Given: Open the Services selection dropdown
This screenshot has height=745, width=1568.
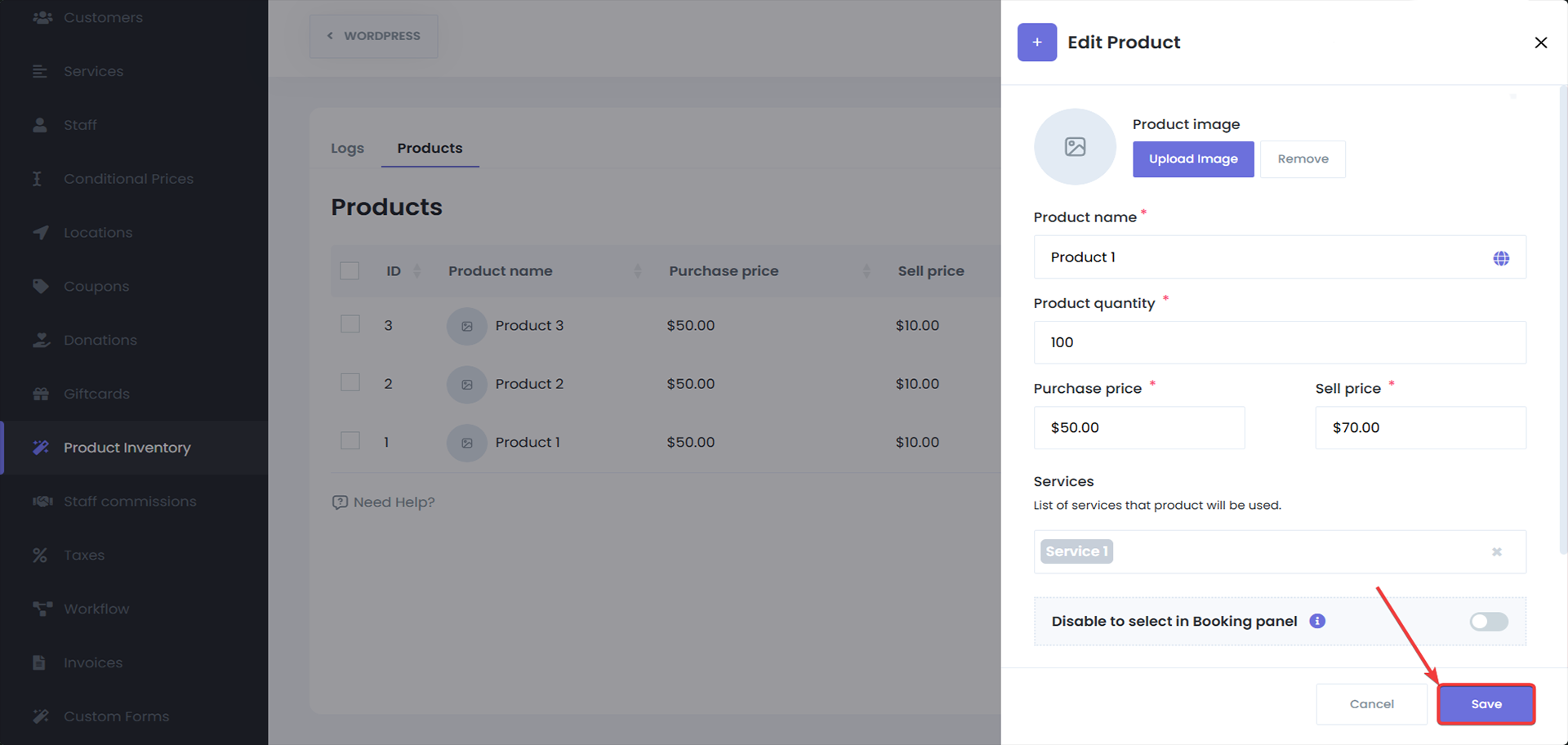Looking at the screenshot, I should pyautogui.click(x=1298, y=552).
